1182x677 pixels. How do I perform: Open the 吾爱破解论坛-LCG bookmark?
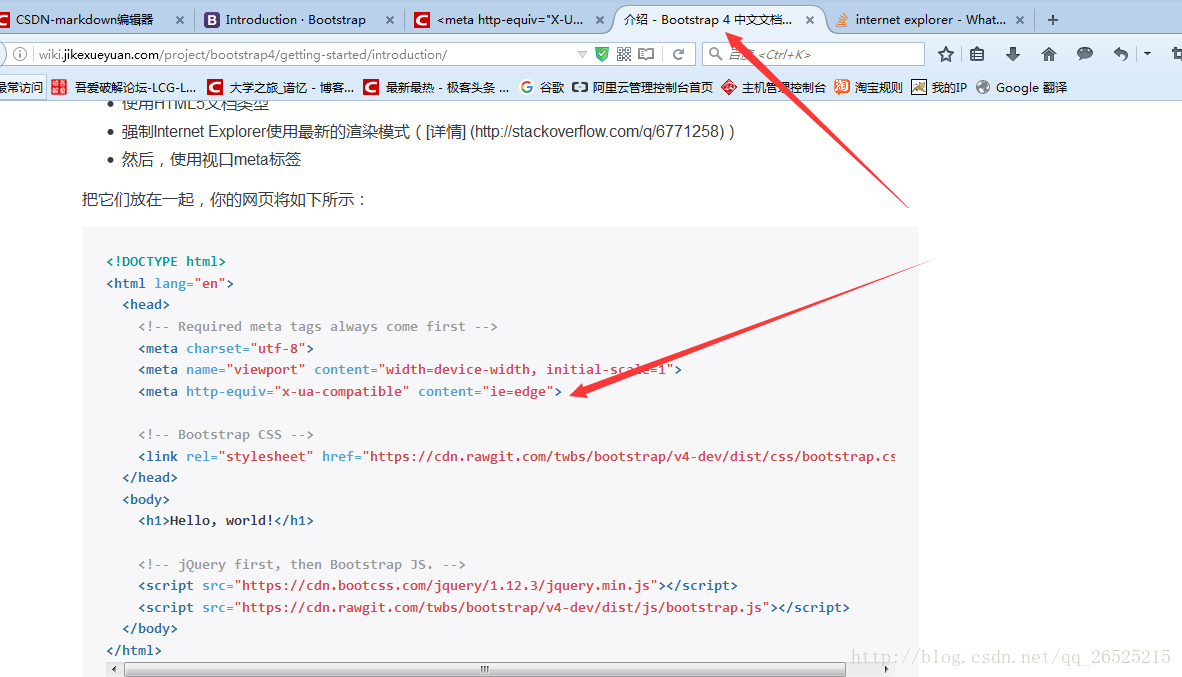click(124, 87)
